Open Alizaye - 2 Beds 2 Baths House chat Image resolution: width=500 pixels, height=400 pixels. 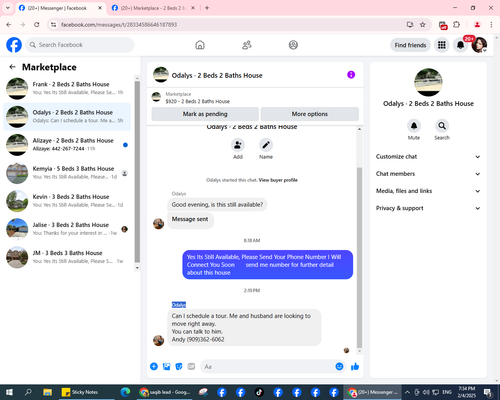click(x=67, y=145)
